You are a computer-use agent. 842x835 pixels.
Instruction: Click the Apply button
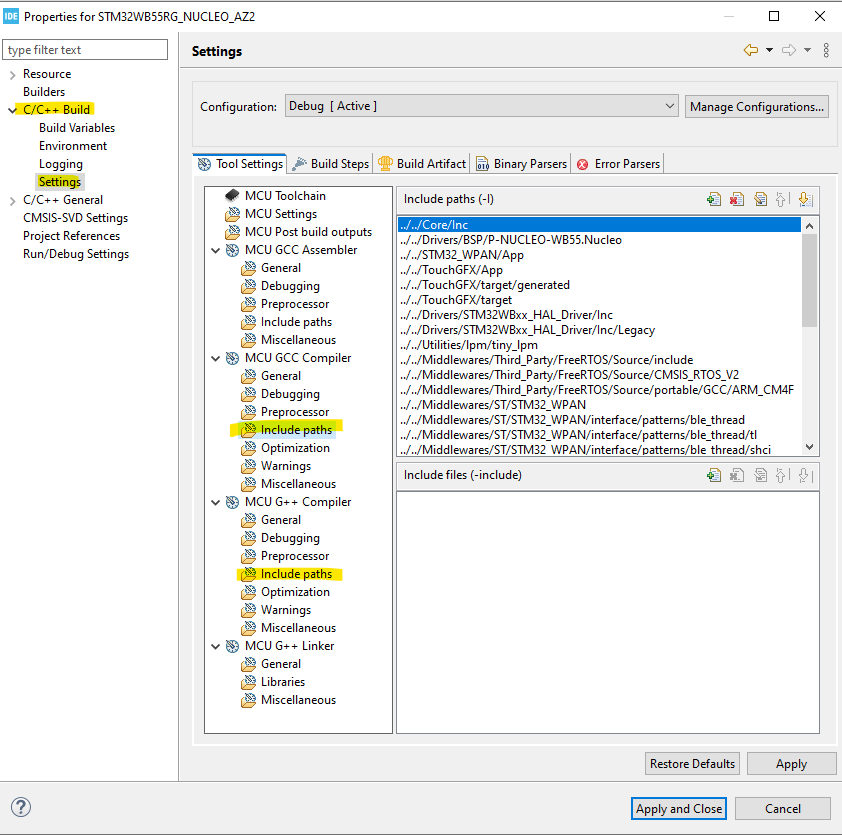tap(791, 764)
